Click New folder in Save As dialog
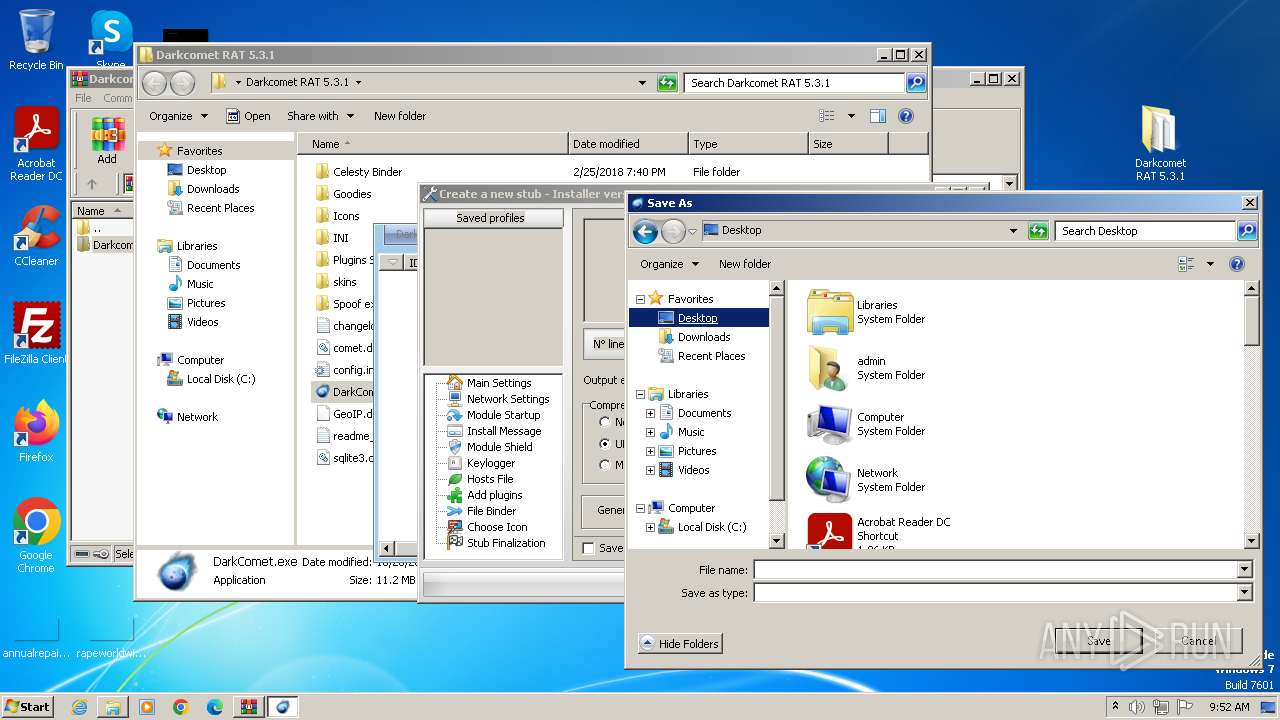The height and width of the screenshot is (720, 1280). tap(745, 264)
